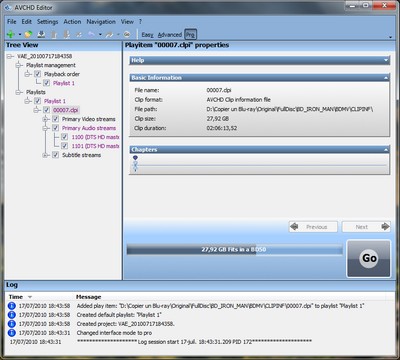400x360 pixels.
Task: Collapse the VAE_20100717184358 project node
Action: coord(10,56)
